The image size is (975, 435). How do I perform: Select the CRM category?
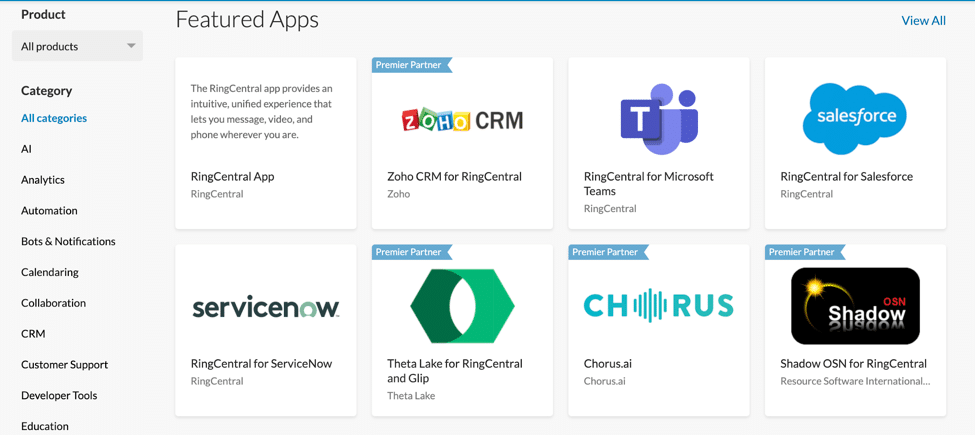(33, 334)
